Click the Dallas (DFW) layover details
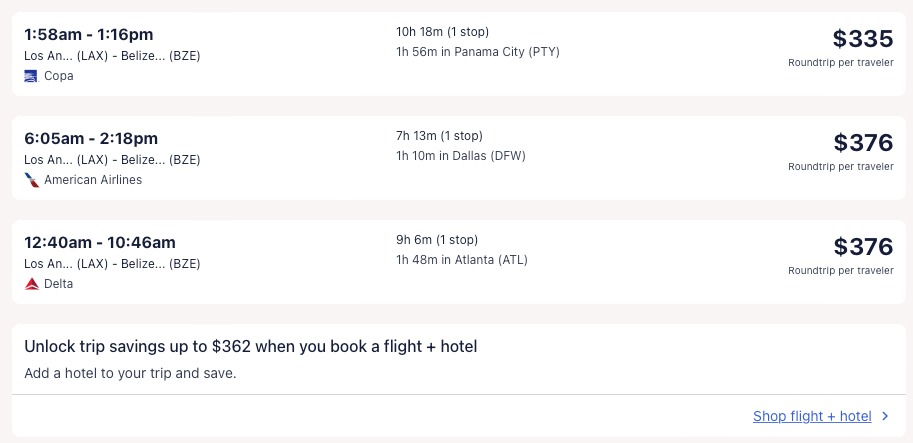The height and width of the screenshot is (443, 913). [461, 156]
